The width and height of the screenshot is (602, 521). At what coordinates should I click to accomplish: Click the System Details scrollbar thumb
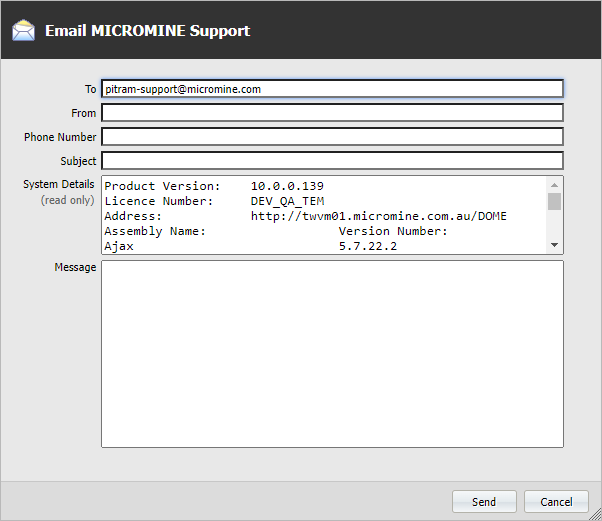tap(554, 202)
